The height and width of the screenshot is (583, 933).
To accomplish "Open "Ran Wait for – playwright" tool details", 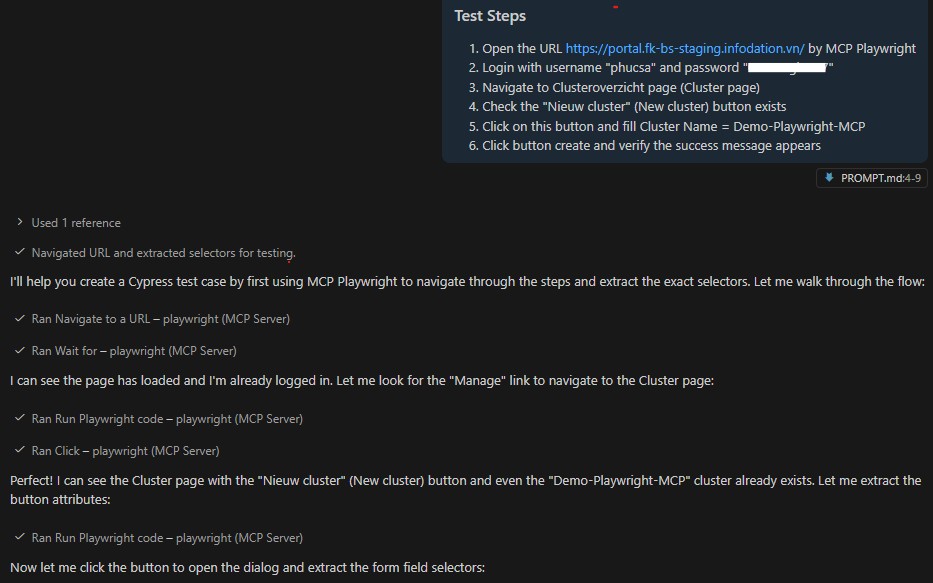I will 134,351.
